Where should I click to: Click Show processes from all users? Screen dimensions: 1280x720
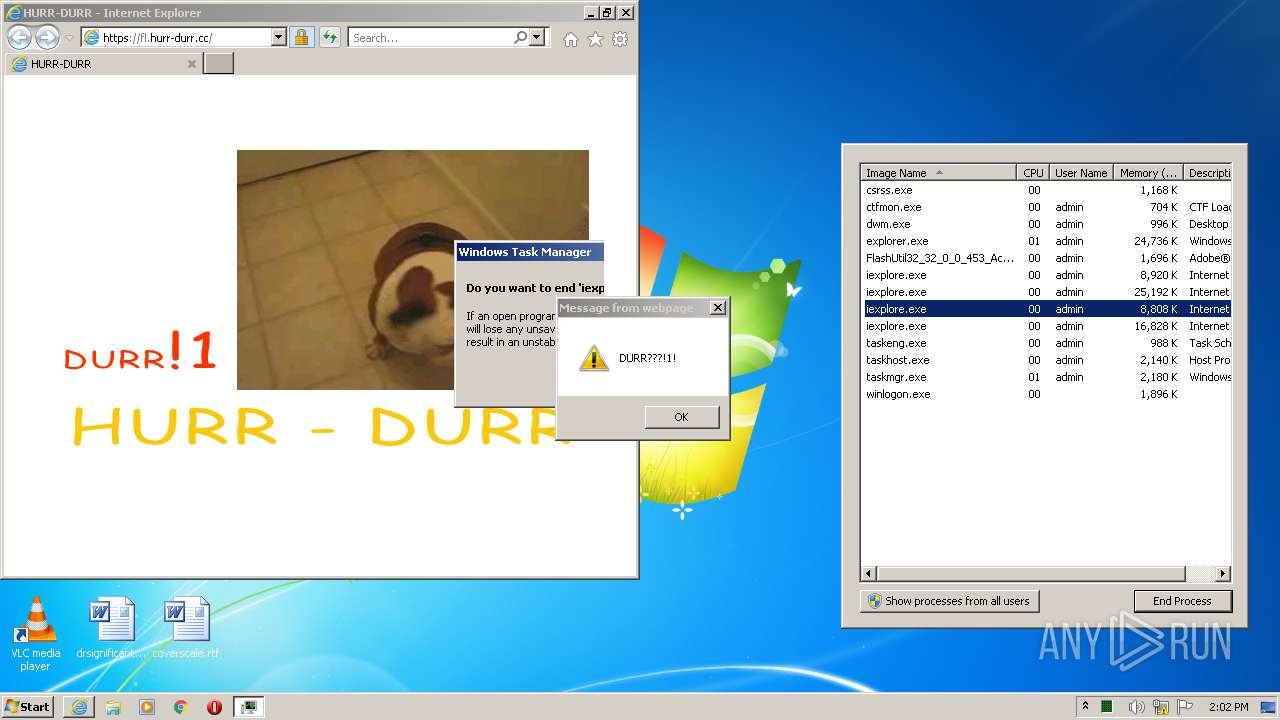(x=949, y=601)
